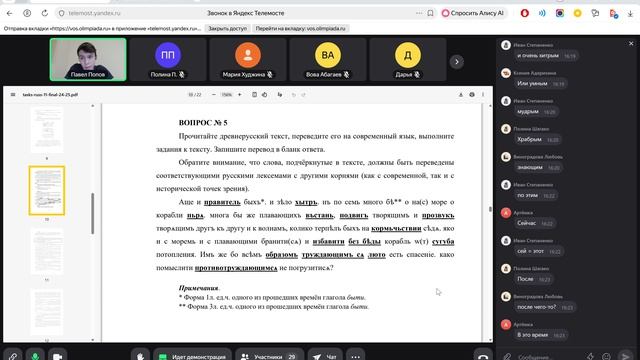Screen dimensions: 640x360
Task: Open the highlighted yellow-bordered page thumbnail
Action: pos(47,191)
